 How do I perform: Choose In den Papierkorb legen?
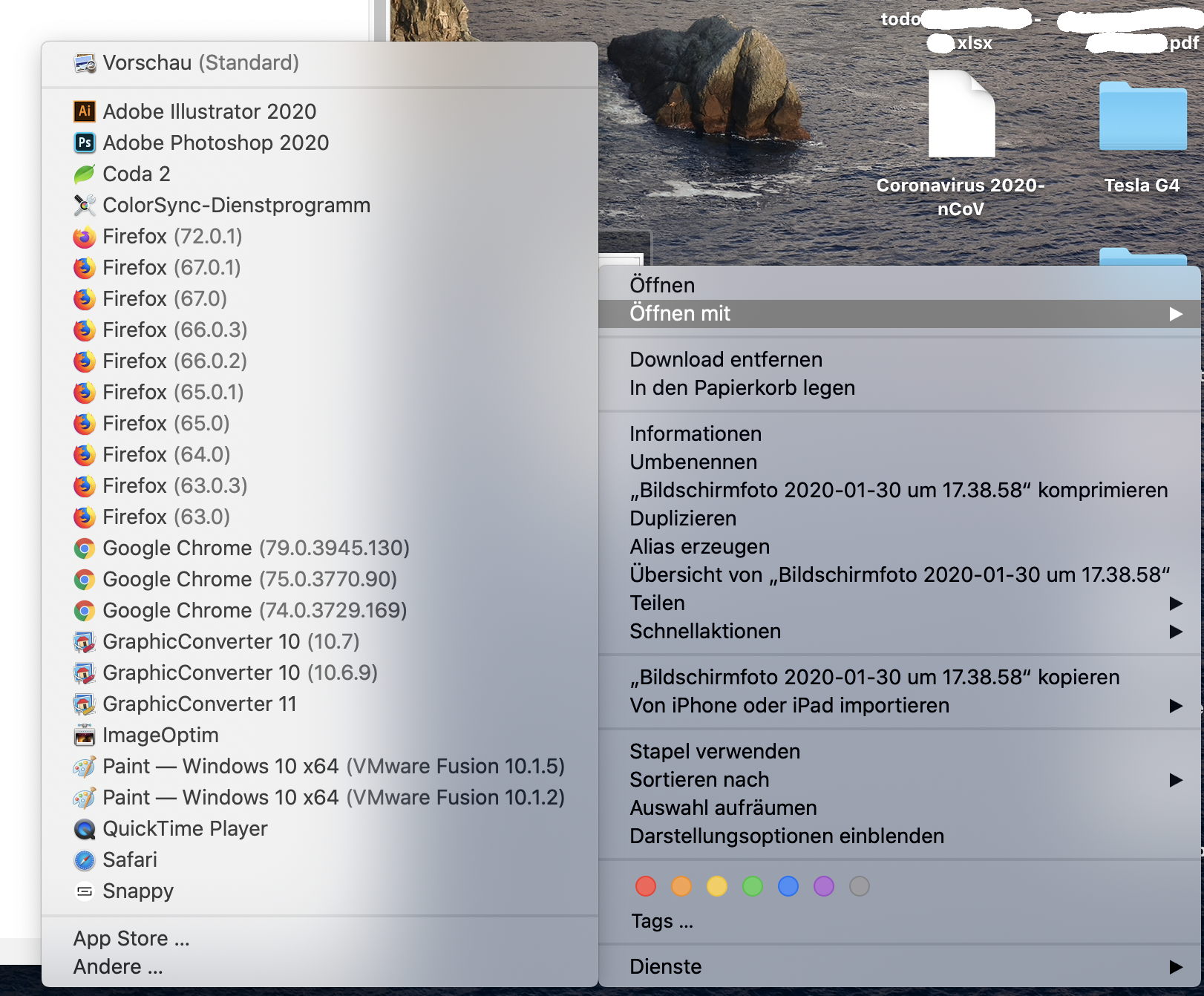coord(900,388)
